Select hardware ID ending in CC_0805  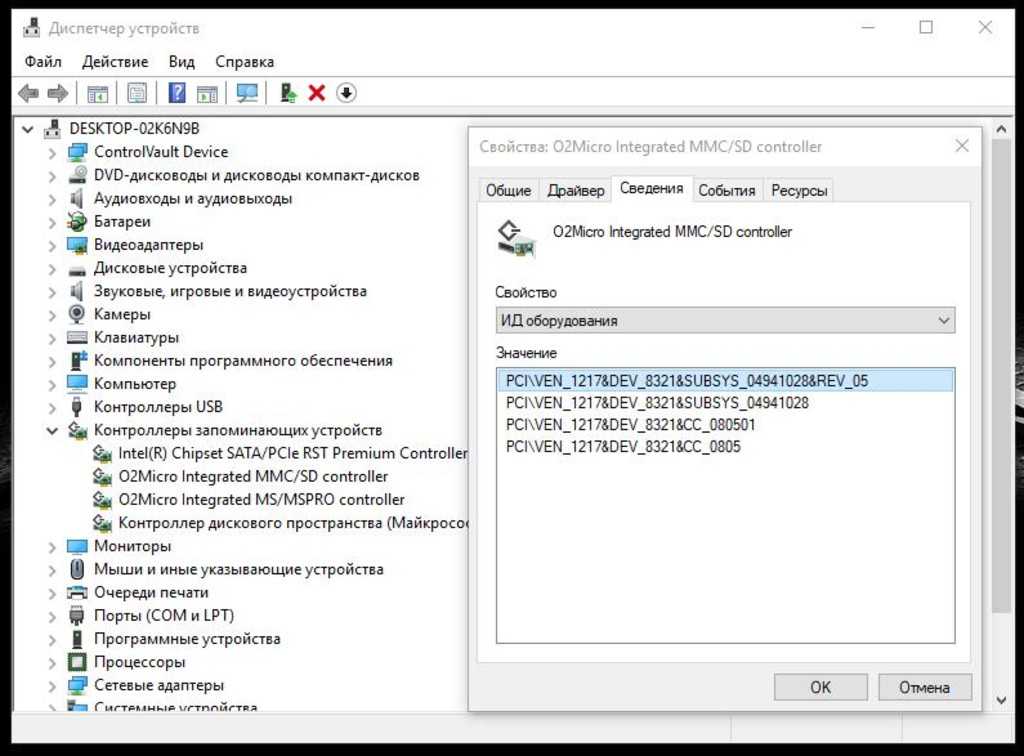coord(623,447)
